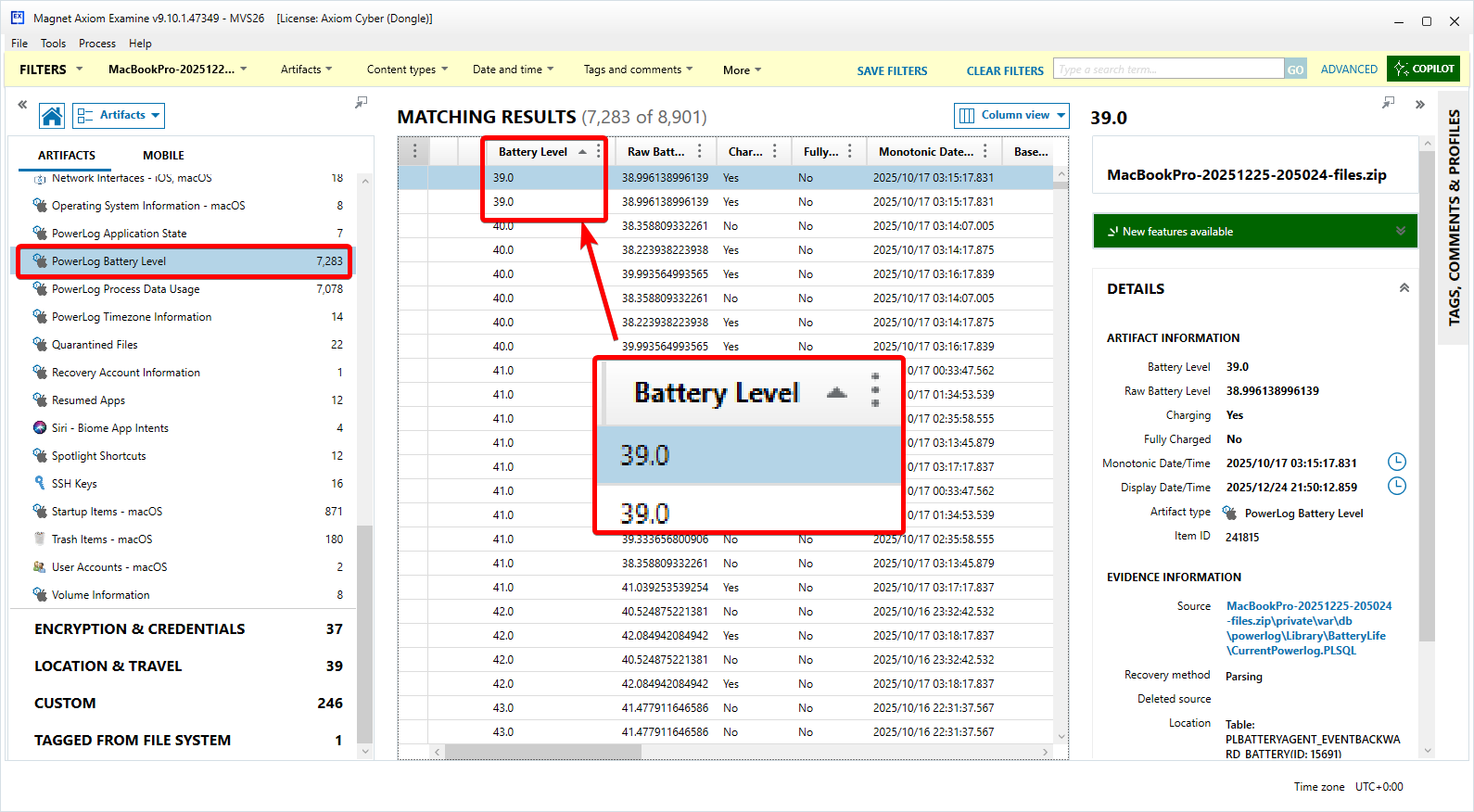Open Fully Charged column options menu
Screen dimensions: 1474x812
click(x=850, y=151)
